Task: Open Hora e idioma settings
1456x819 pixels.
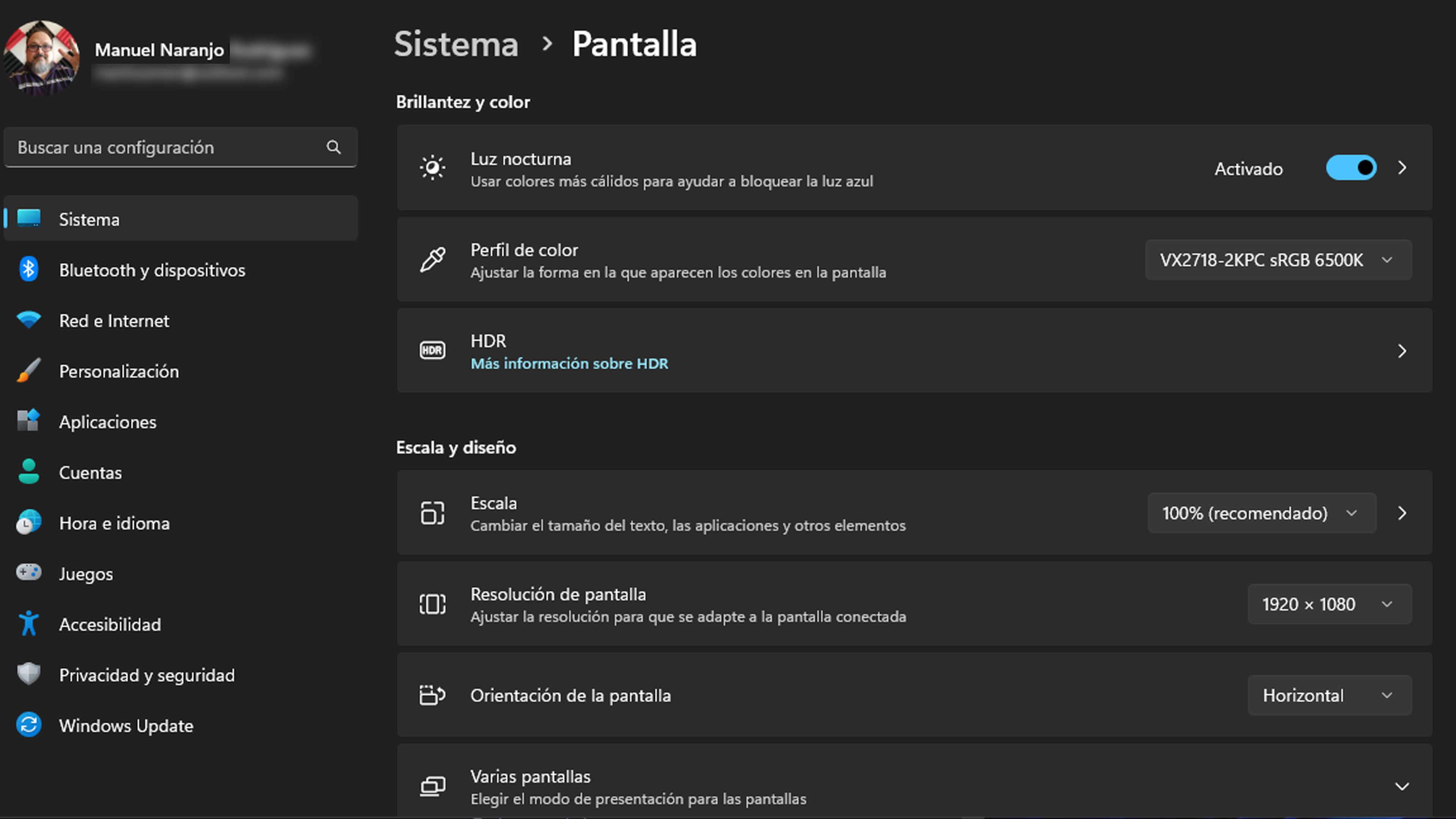Action: (181, 523)
